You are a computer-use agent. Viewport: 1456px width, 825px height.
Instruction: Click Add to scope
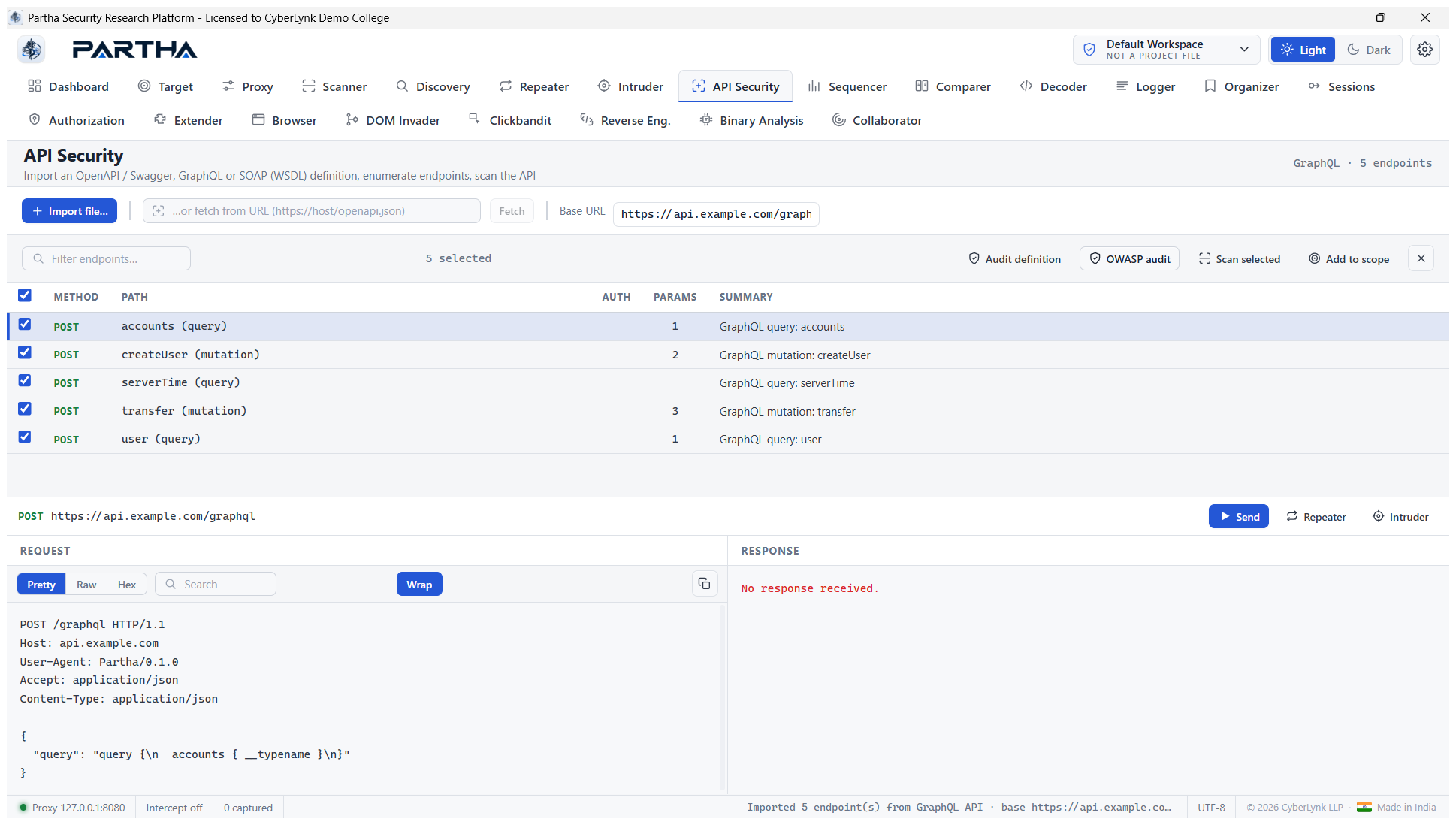coord(1349,258)
